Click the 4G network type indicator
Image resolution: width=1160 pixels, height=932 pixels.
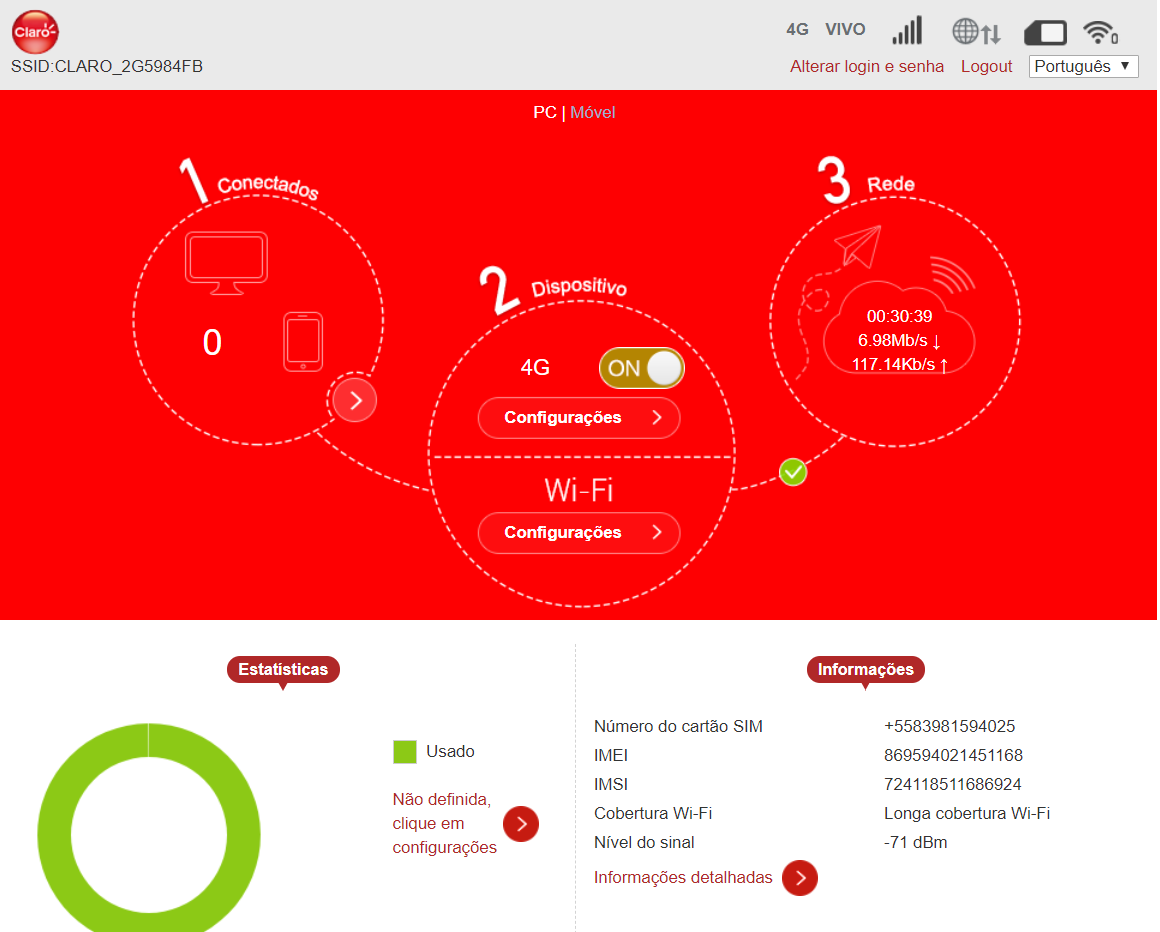coord(797,29)
